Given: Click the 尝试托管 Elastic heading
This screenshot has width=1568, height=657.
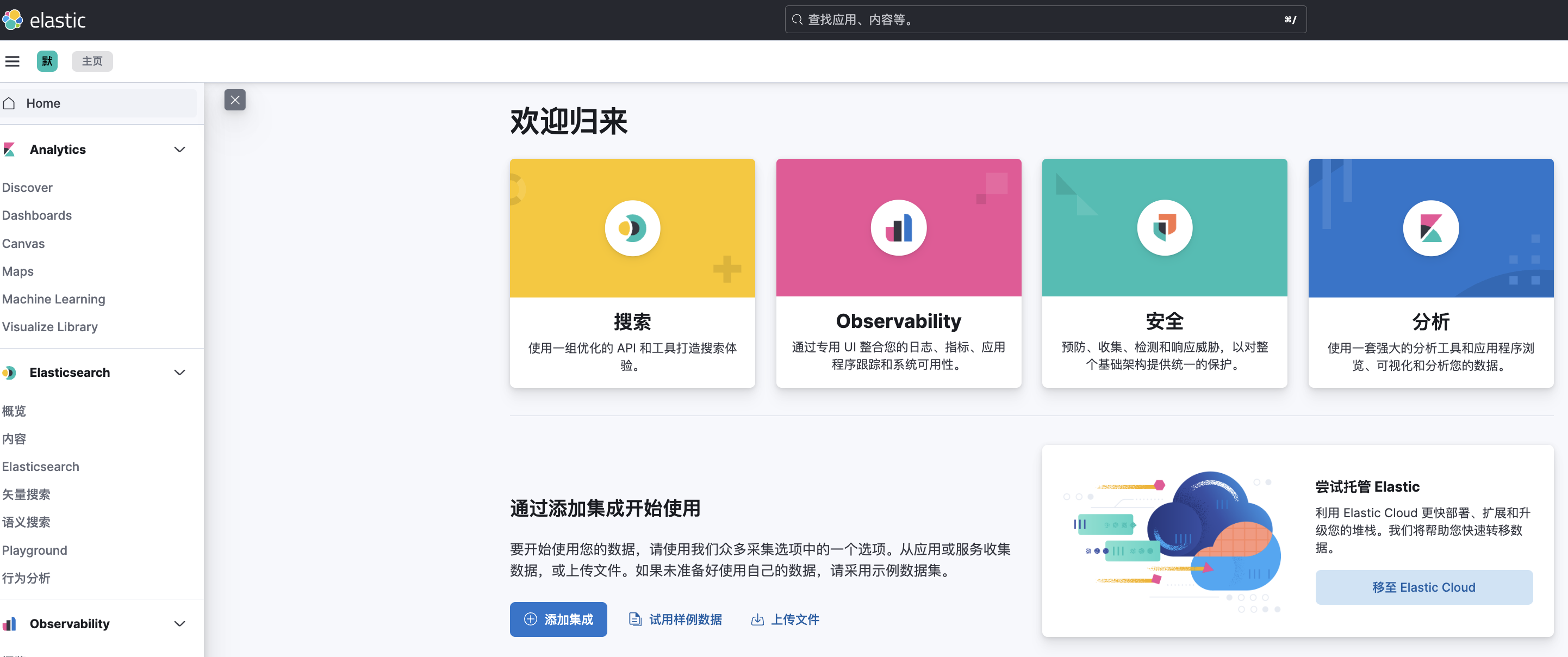Looking at the screenshot, I should click(x=1367, y=487).
